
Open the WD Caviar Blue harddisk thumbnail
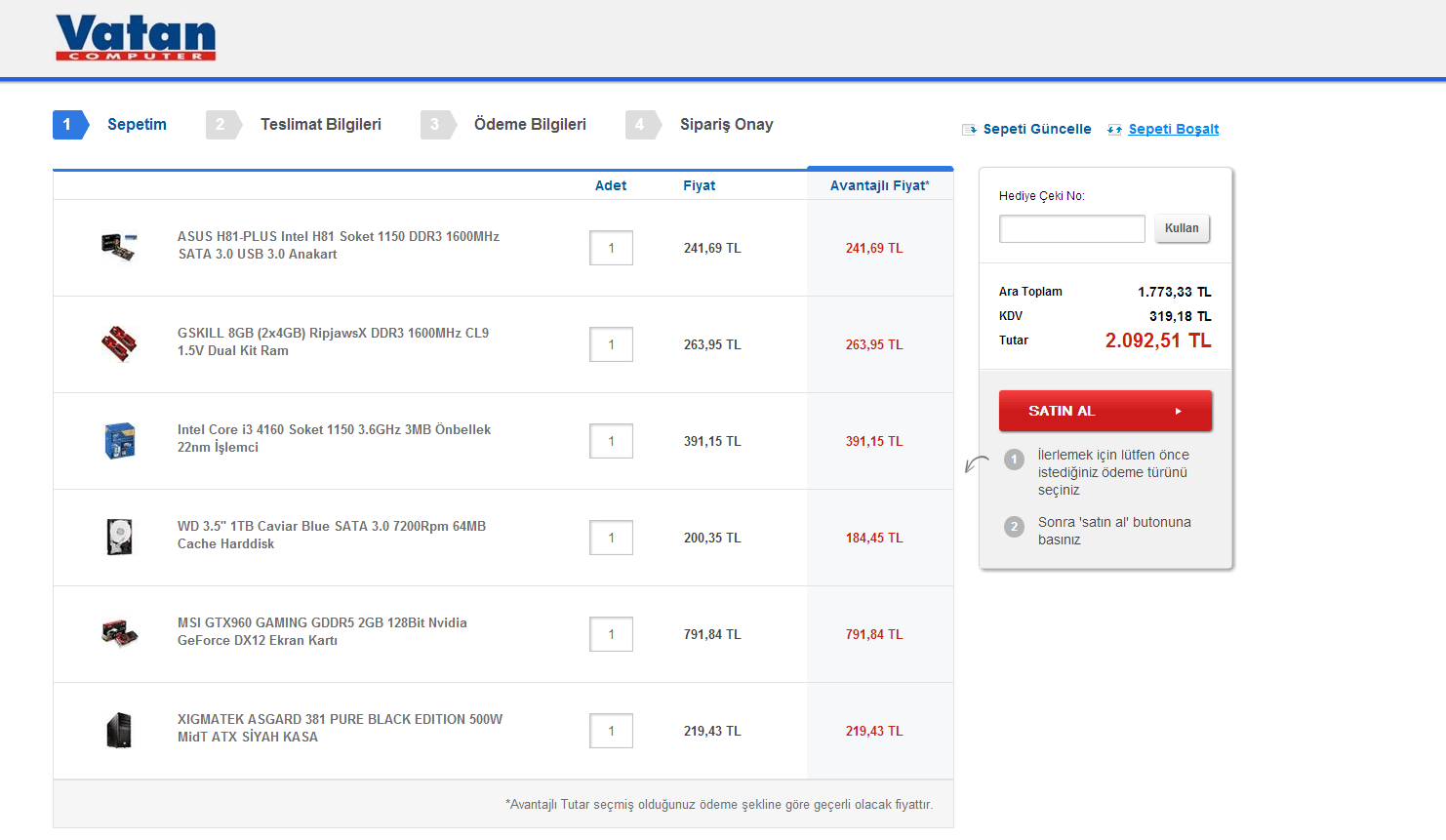coord(119,538)
